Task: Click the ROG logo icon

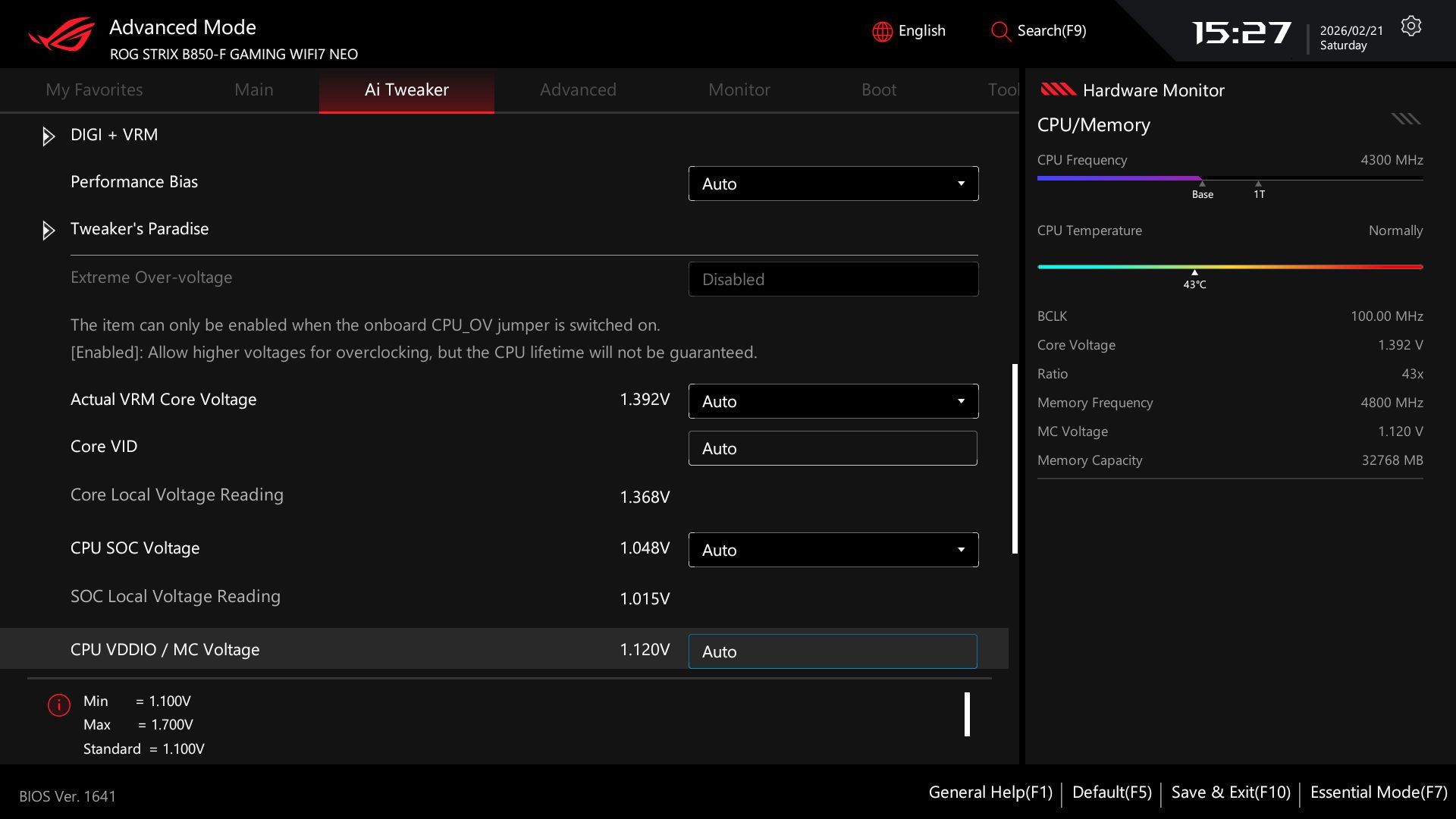Action: click(x=61, y=34)
